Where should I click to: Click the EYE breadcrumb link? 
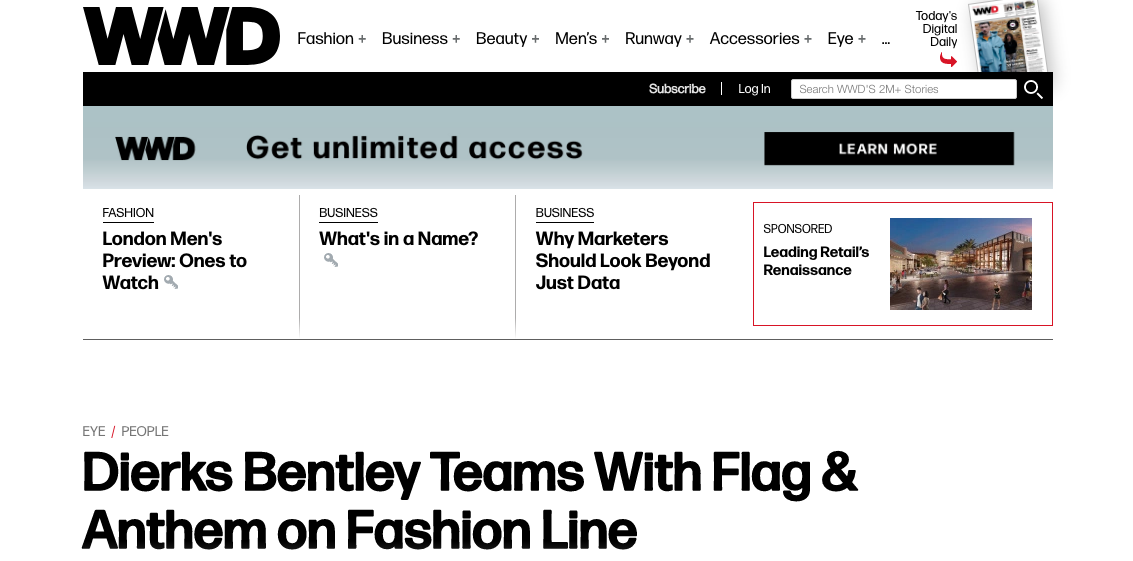pyautogui.click(x=94, y=432)
